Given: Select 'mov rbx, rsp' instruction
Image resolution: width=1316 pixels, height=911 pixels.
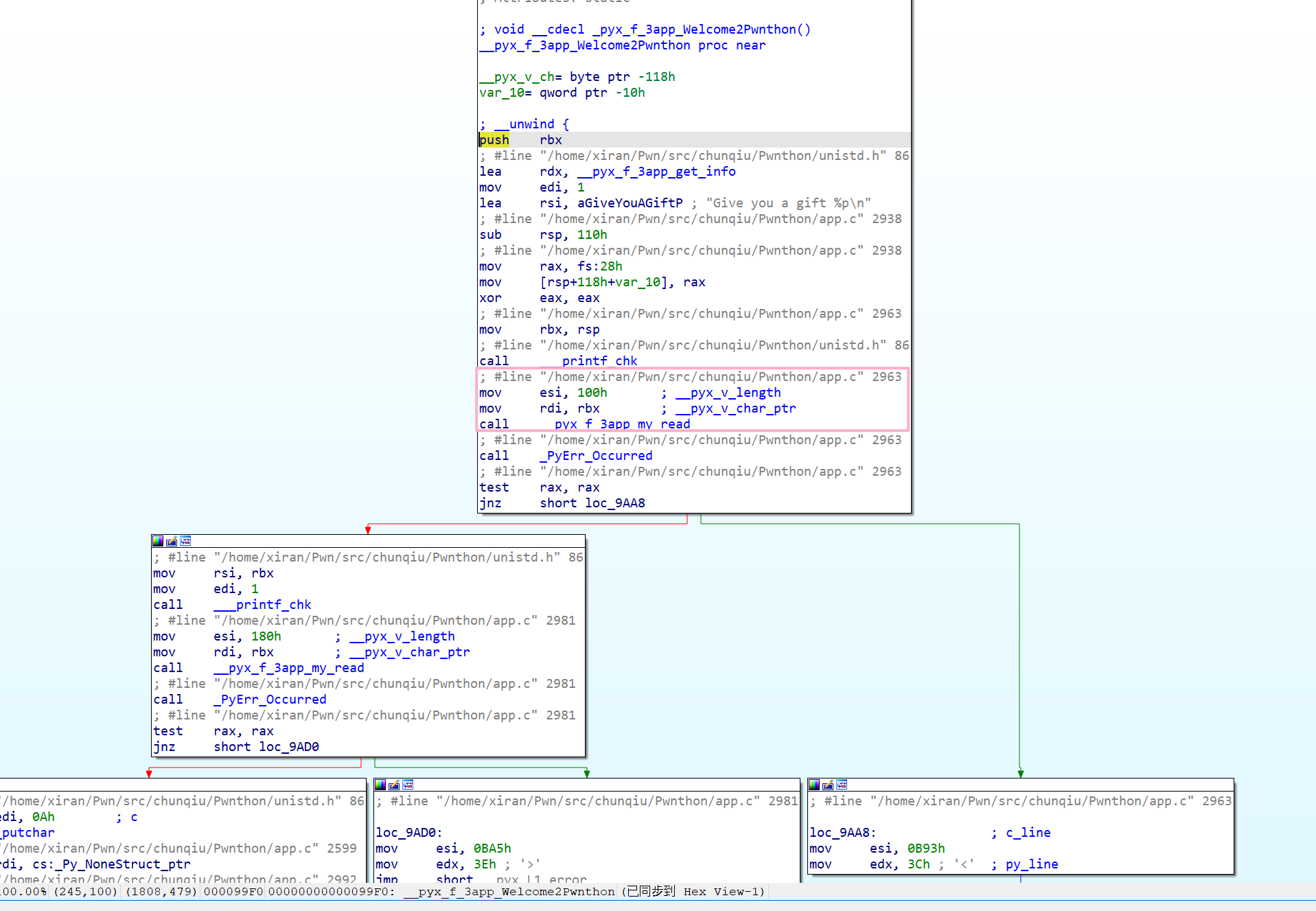Looking at the screenshot, I should click(x=540, y=330).
